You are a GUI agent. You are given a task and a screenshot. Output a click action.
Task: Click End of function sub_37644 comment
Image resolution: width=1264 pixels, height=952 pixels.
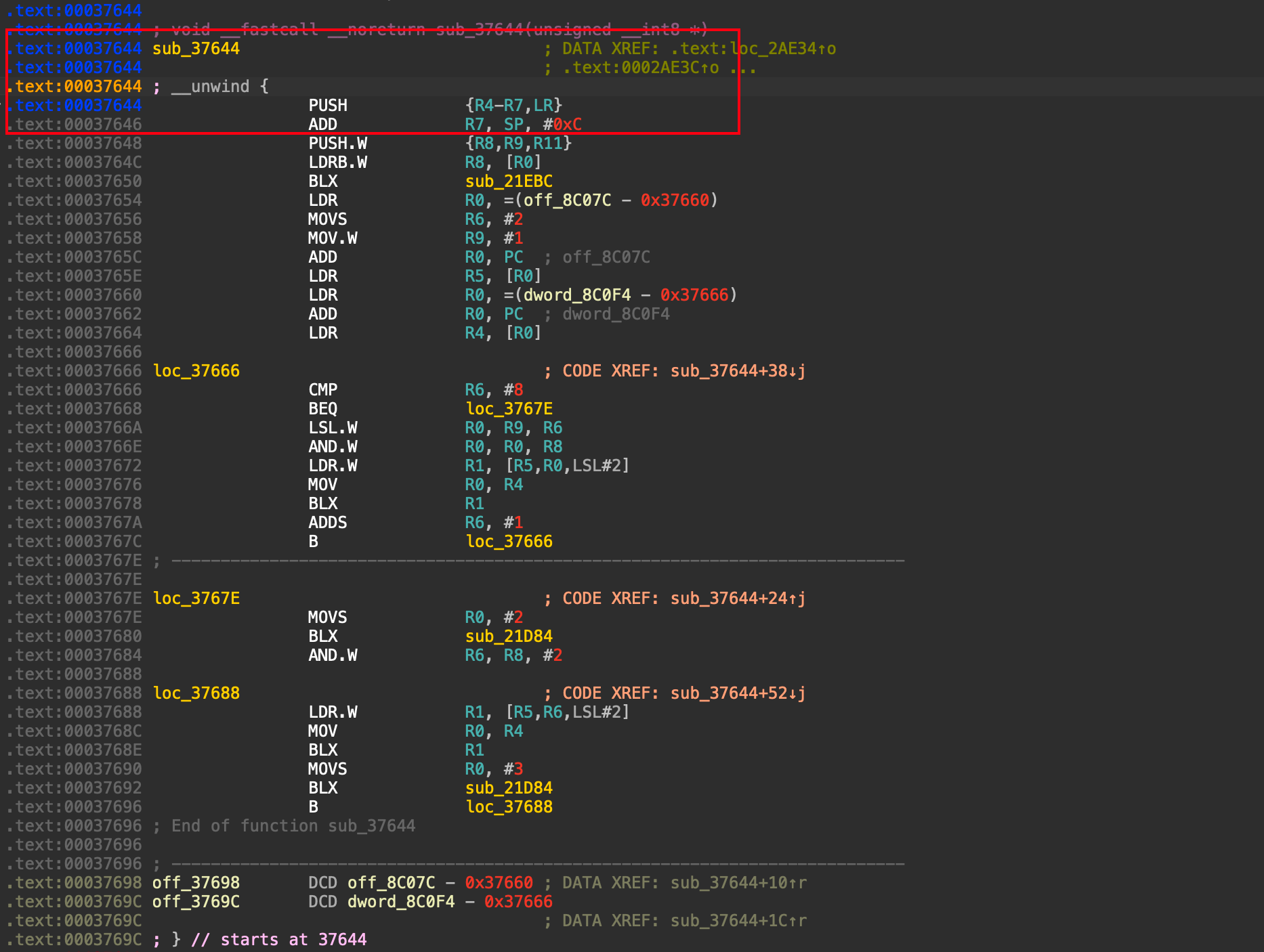(x=285, y=826)
